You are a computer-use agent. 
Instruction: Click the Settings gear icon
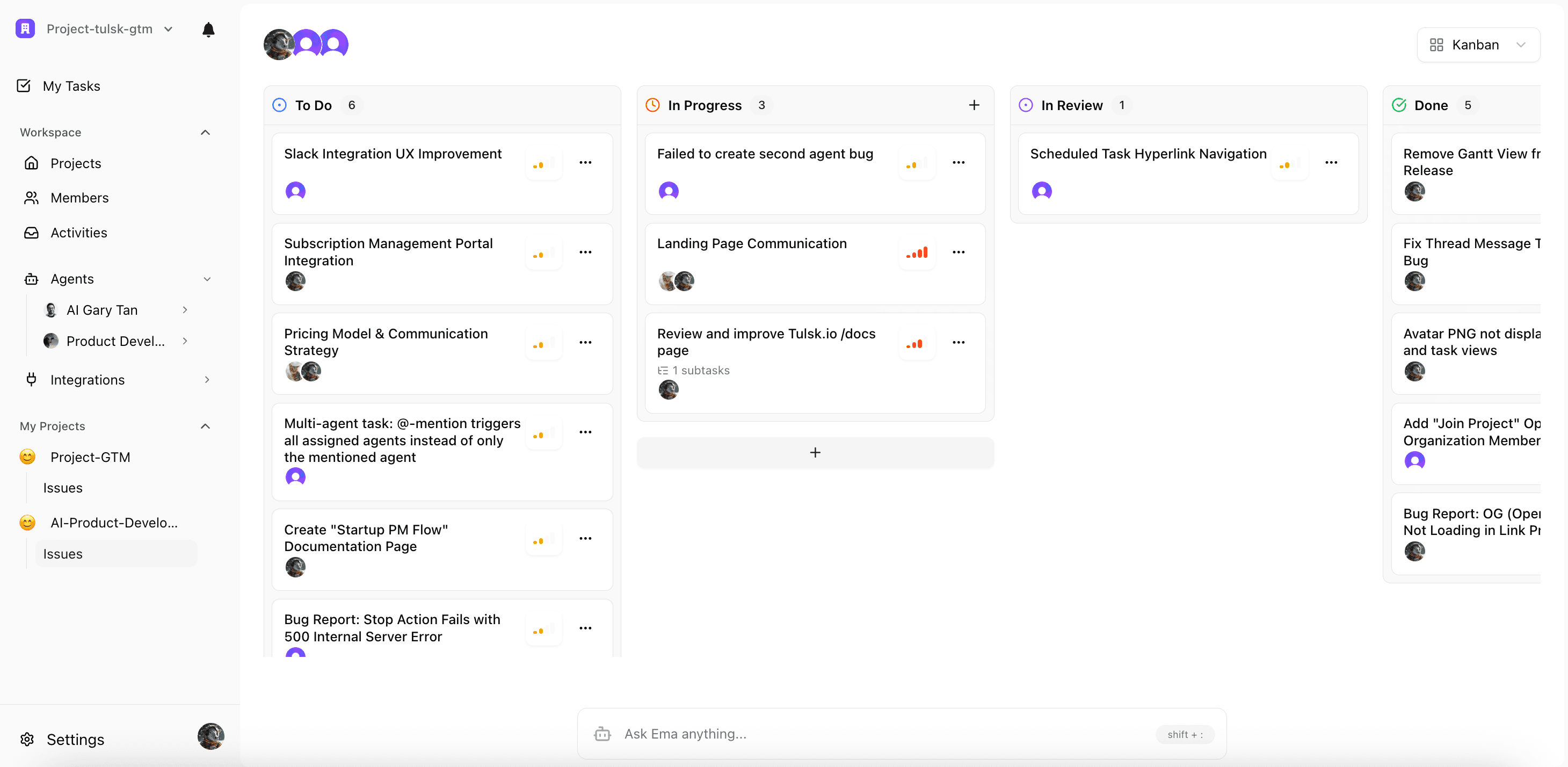click(x=27, y=739)
